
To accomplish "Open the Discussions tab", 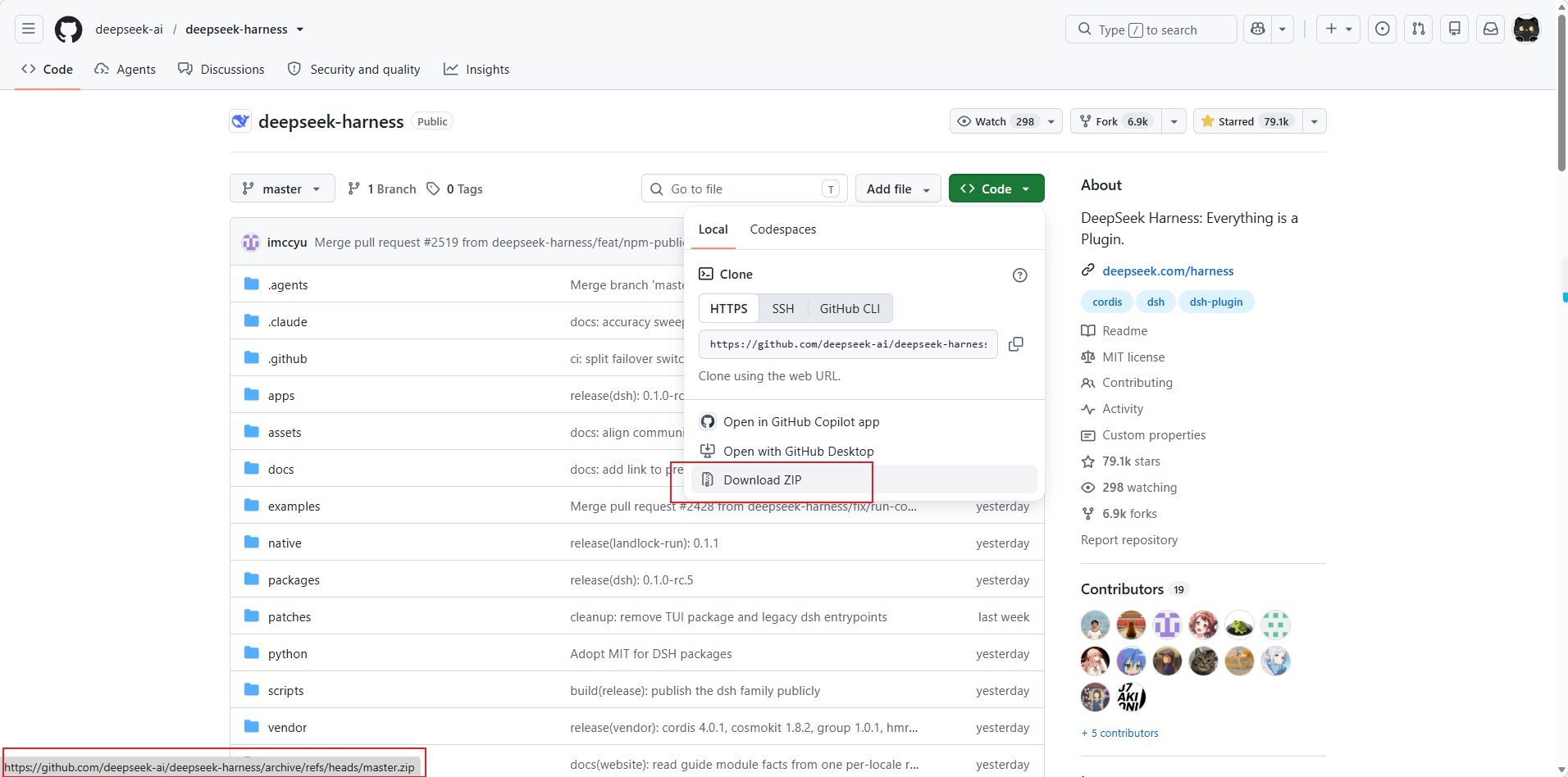I will [x=221, y=70].
